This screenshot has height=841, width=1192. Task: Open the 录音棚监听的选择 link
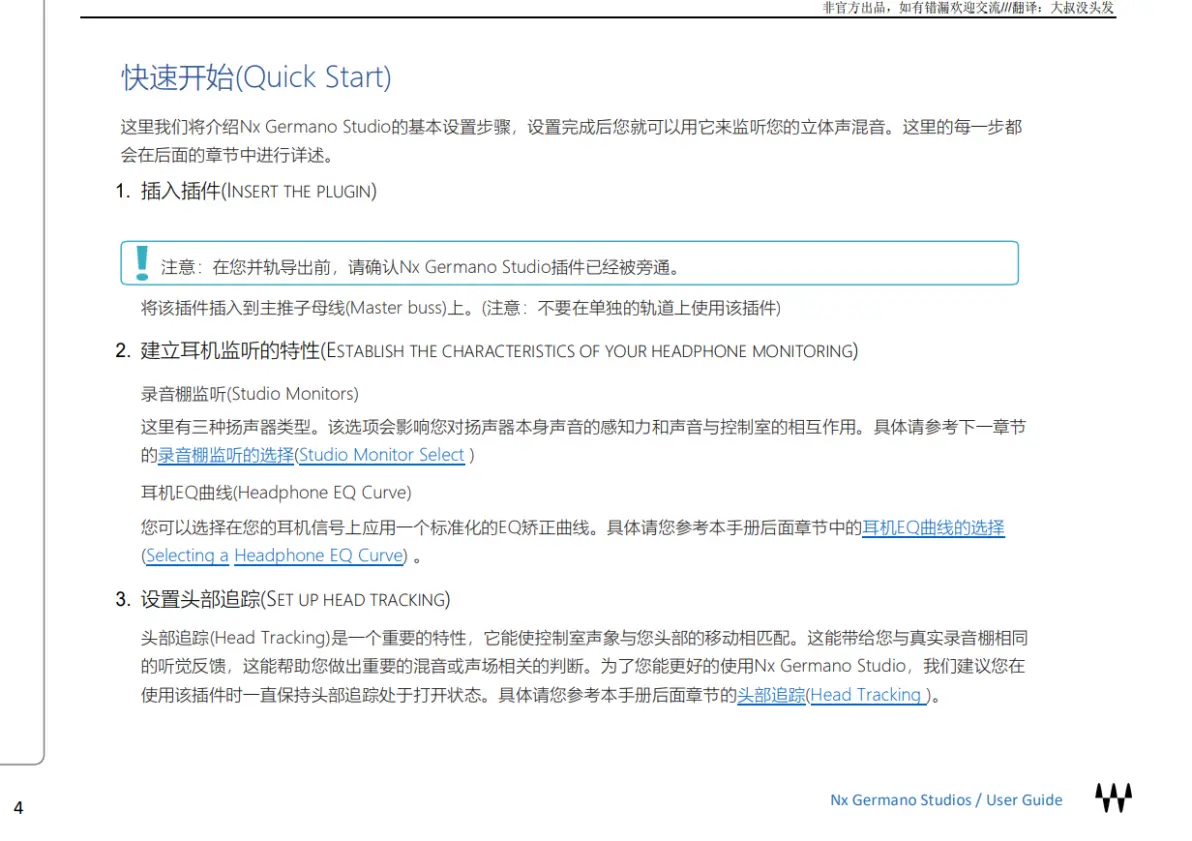tap(226, 455)
